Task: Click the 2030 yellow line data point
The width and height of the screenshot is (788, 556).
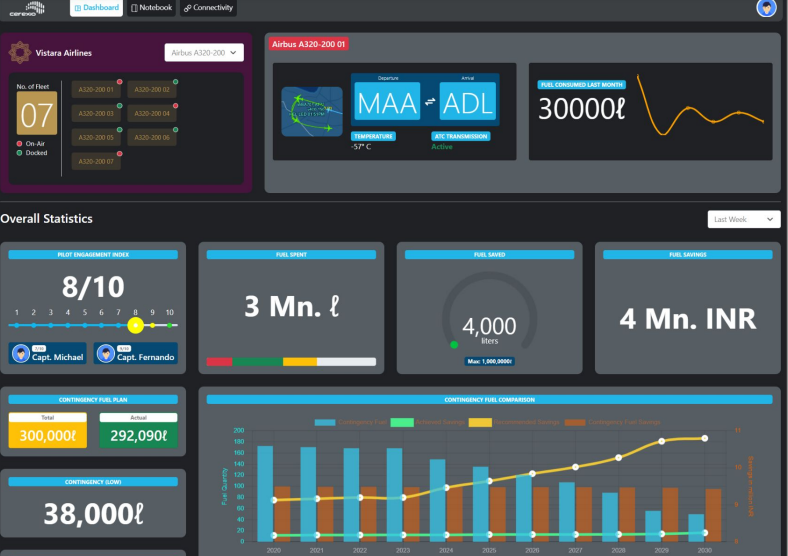Action: click(705, 438)
